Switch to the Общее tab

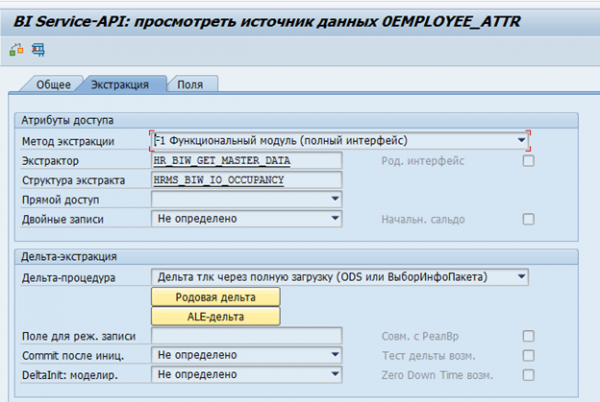pyautogui.click(x=53, y=85)
